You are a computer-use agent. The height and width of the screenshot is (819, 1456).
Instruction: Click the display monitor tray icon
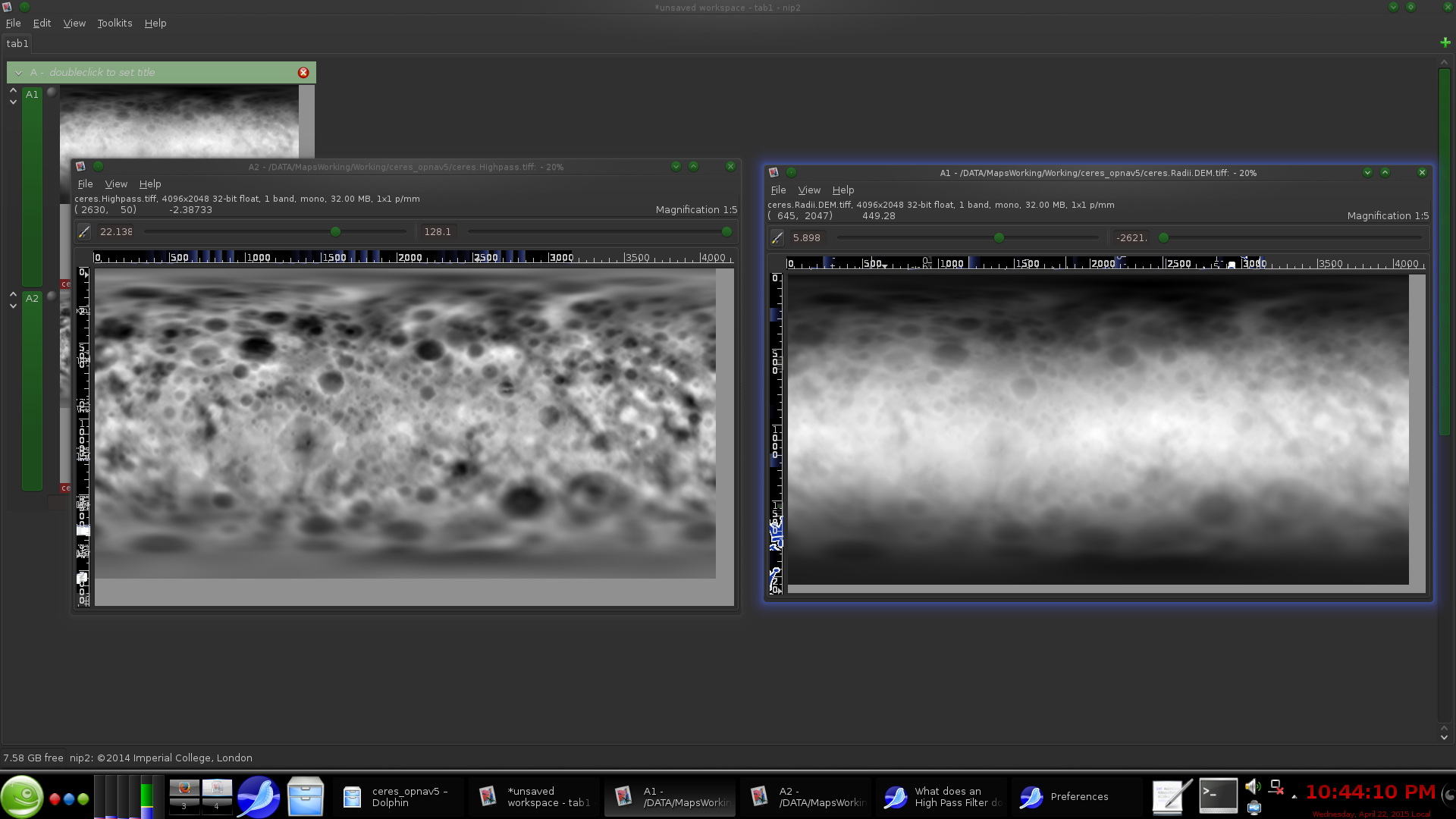coord(1254,808)
